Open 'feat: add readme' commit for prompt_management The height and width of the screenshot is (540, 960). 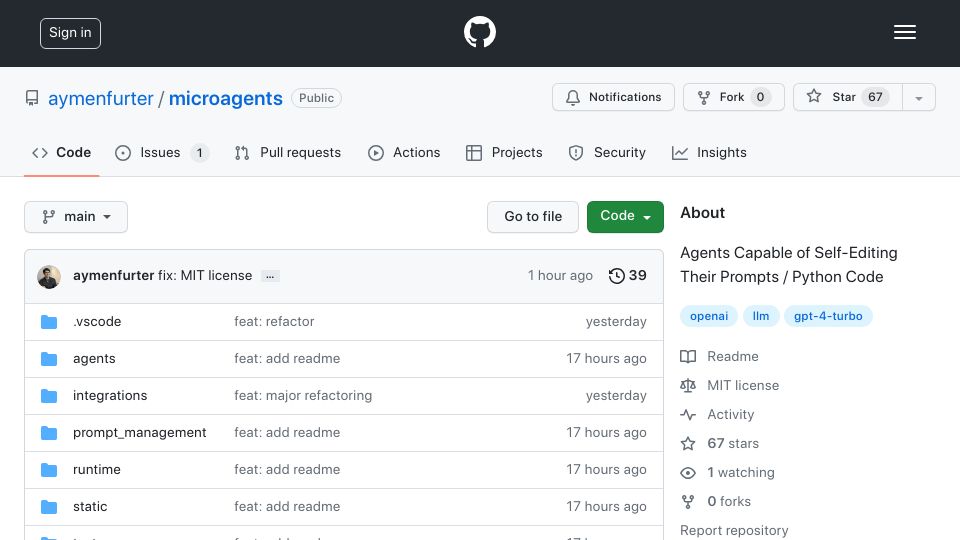(x=287, y=432)
